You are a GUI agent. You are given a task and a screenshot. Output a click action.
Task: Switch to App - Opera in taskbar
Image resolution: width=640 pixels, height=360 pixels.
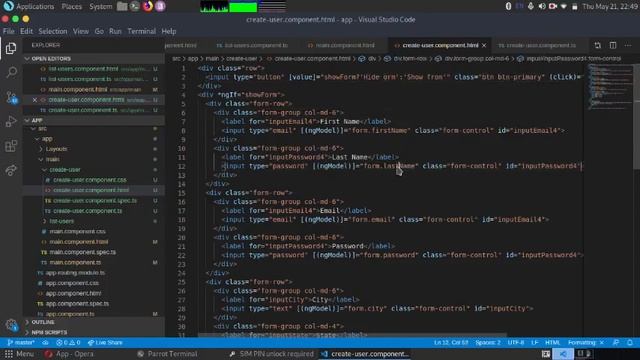point(69,354)
